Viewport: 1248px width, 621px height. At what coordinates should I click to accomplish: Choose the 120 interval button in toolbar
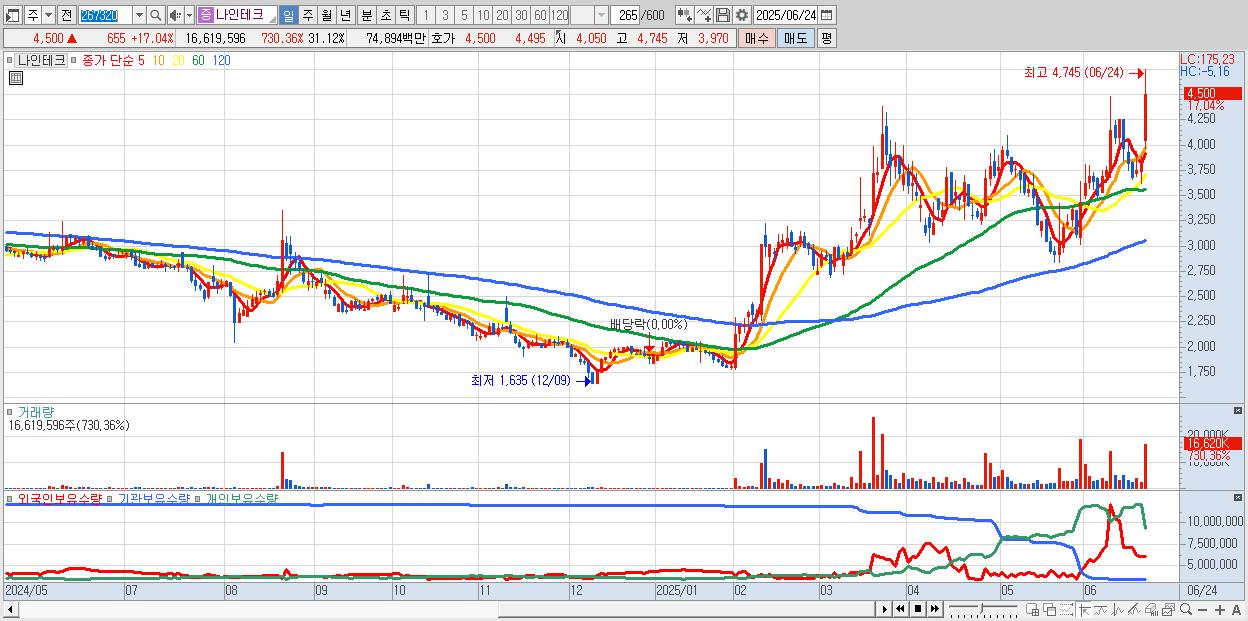(559, 15)
